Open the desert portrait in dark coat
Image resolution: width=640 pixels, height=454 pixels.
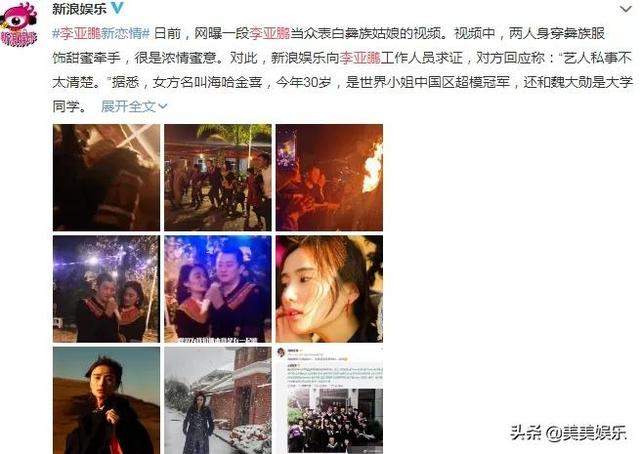tap(107, 401)
